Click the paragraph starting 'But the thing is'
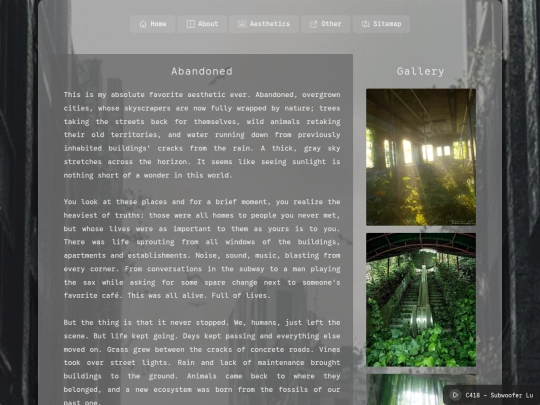This screenshot has height=405, width=540. (202, 362)
